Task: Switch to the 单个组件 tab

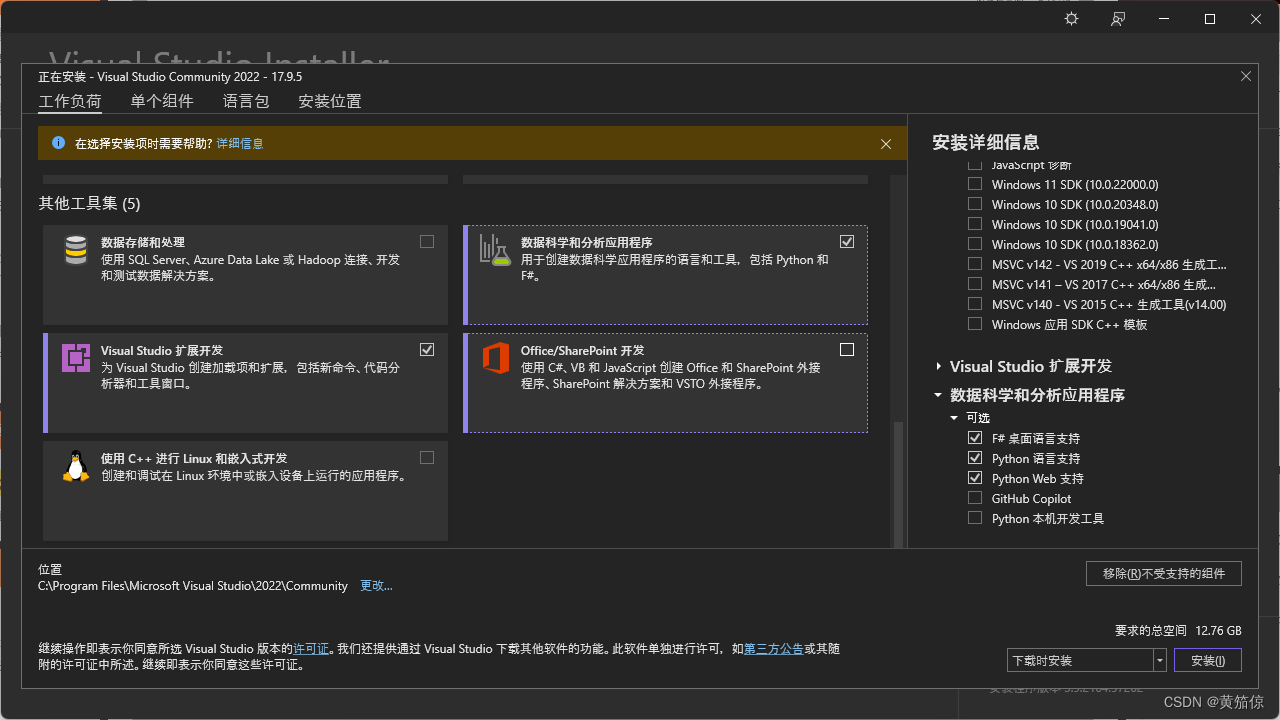Action: point(162,101)
